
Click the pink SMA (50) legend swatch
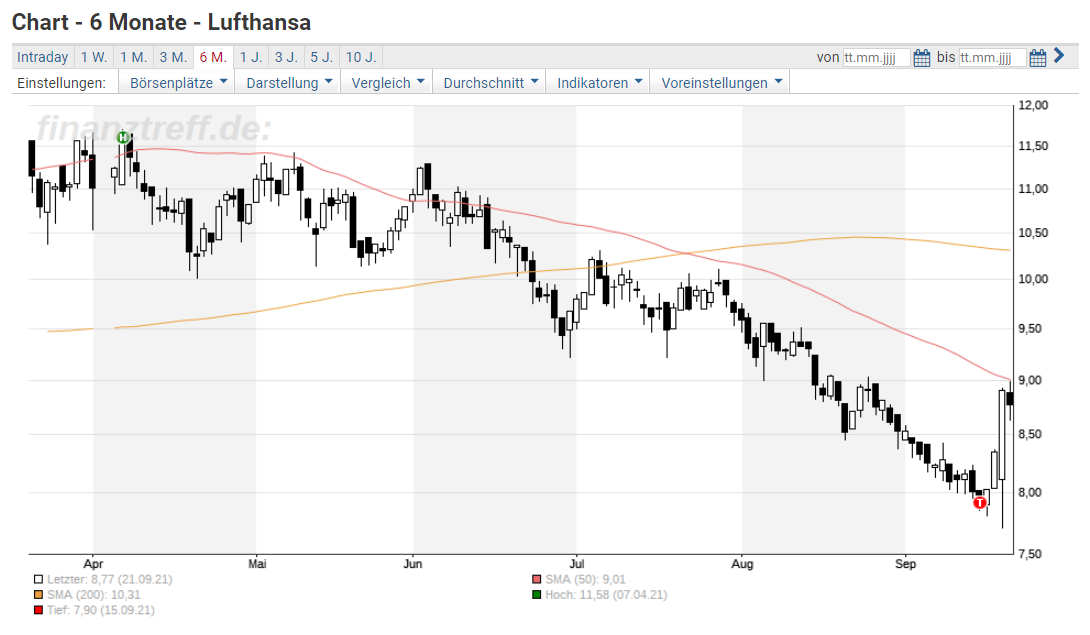[536, 579]
